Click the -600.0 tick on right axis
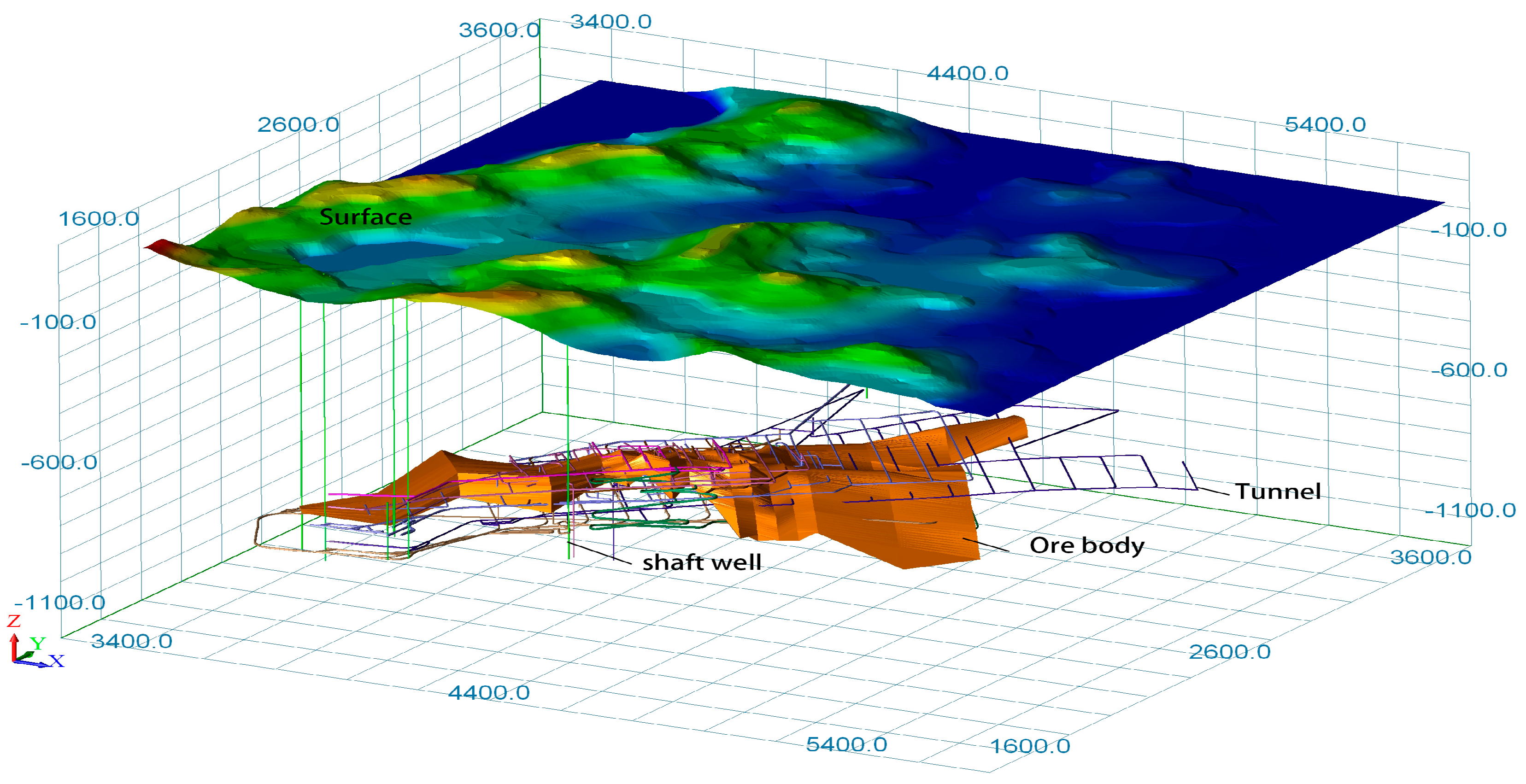 1469,370
